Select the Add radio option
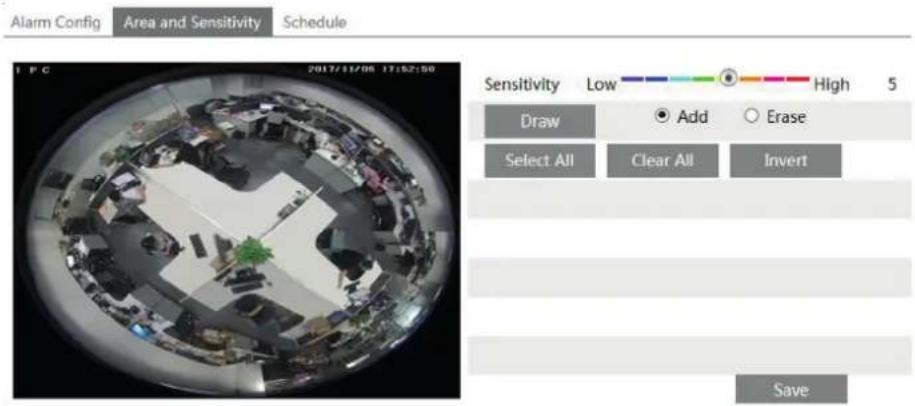The height and width of the screenshot is (406, 915). click(x=662, y=116)
